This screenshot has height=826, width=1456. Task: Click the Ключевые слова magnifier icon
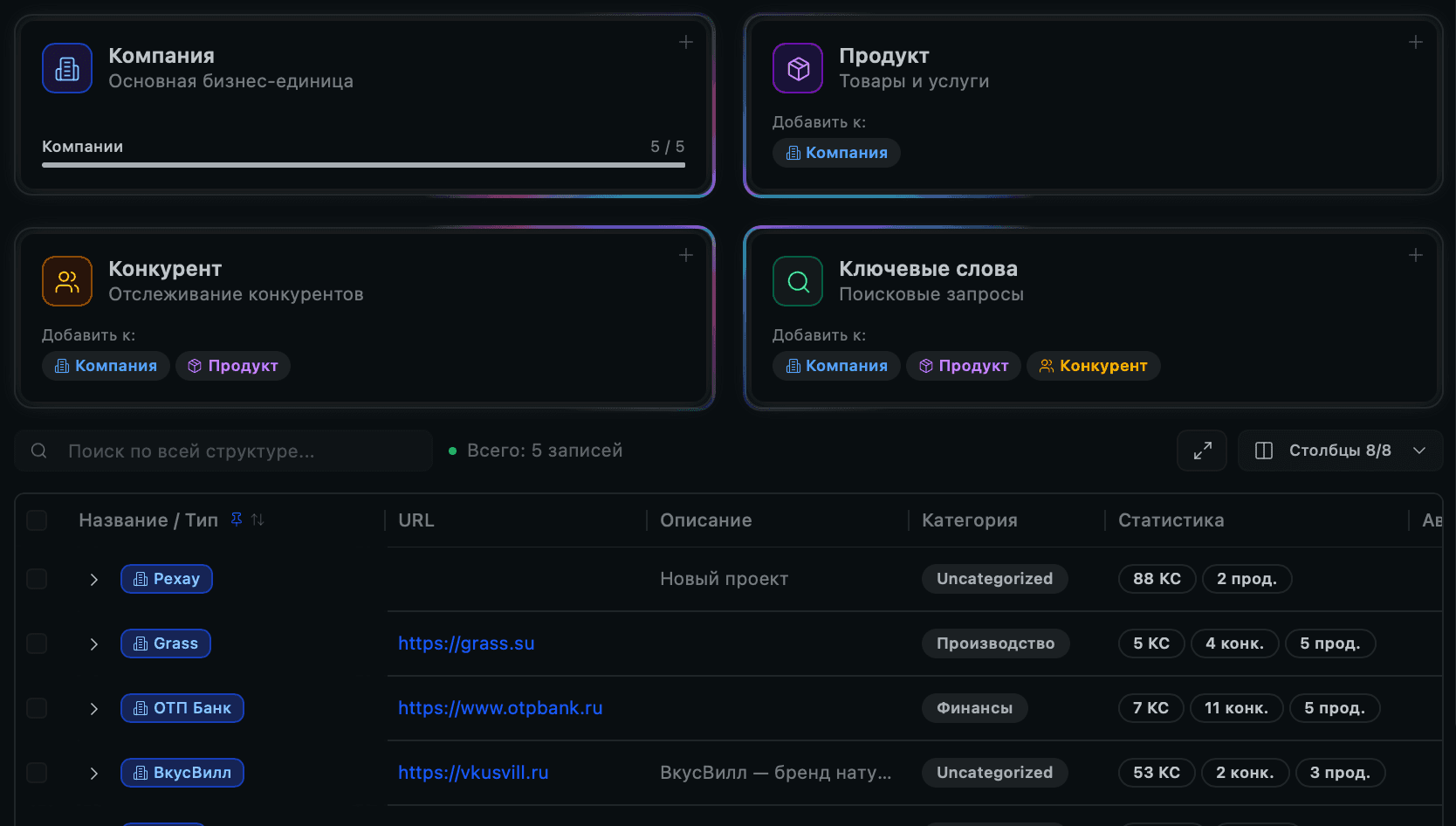click(x=797, y=281)
